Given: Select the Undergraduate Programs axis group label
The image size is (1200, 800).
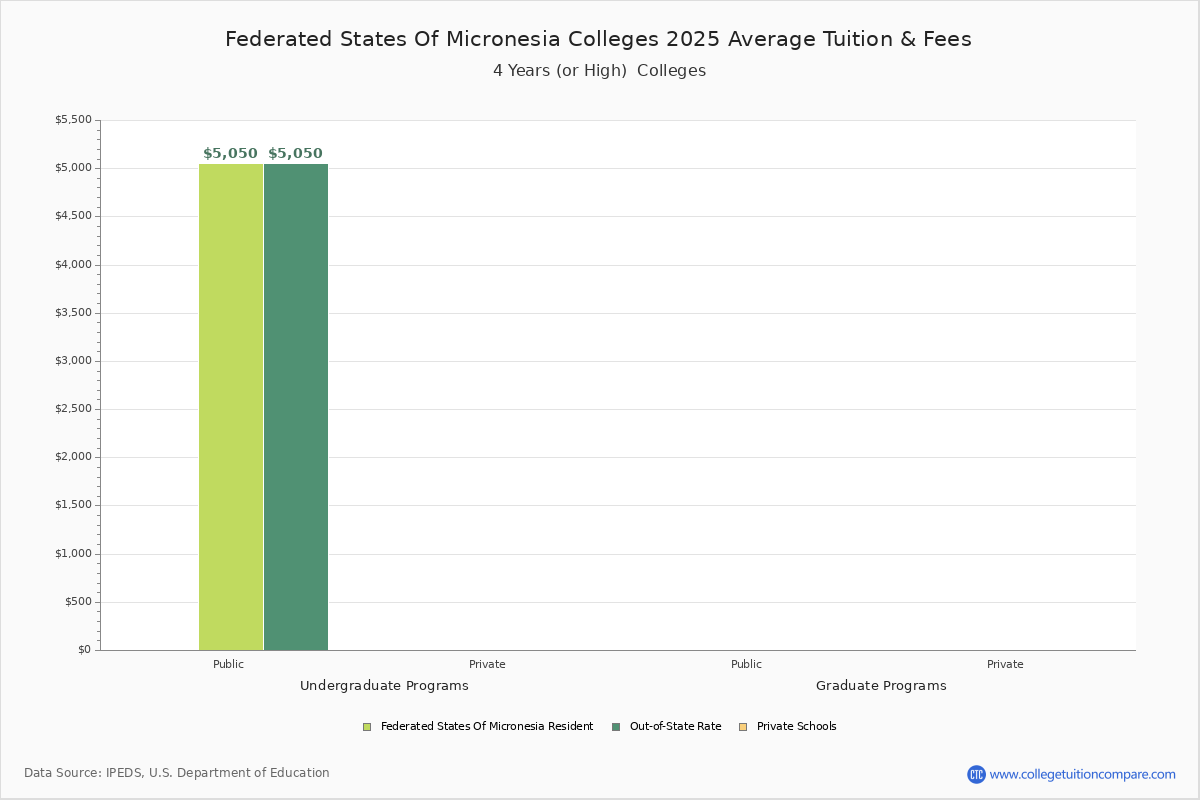Looking at the screenshot, I should (x=384, y=686).
